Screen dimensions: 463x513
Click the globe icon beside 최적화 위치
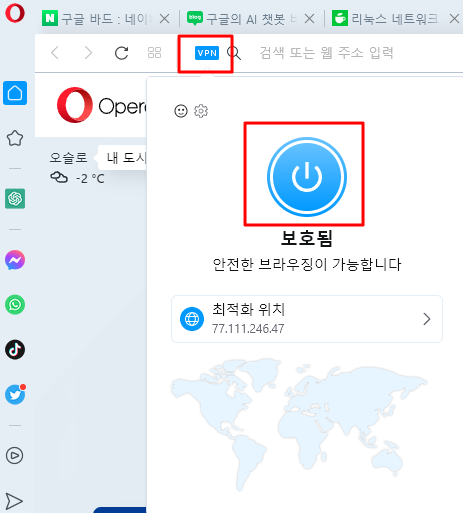(x=192, y=319)
